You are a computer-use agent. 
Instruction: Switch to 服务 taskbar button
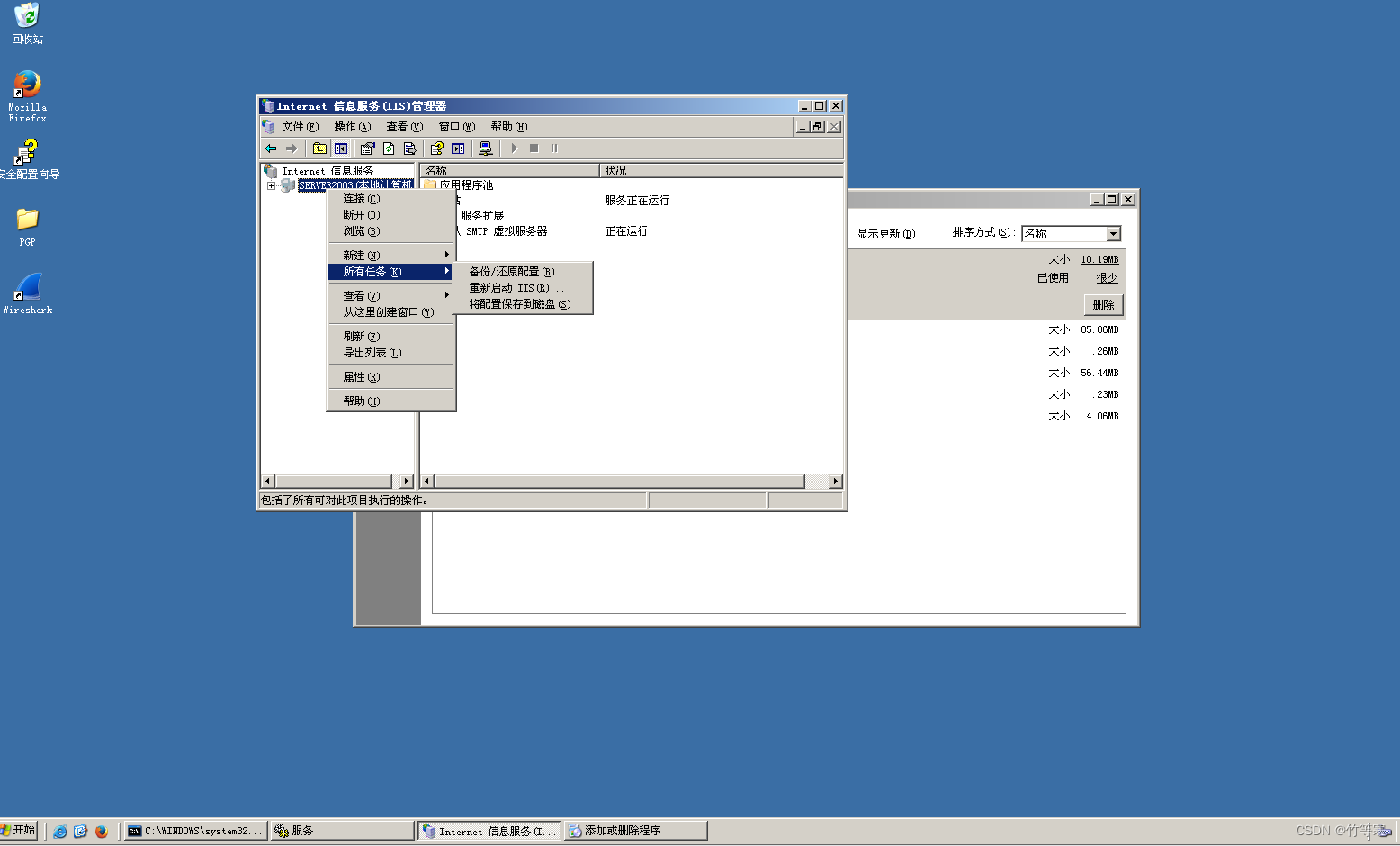pos(342,832)
